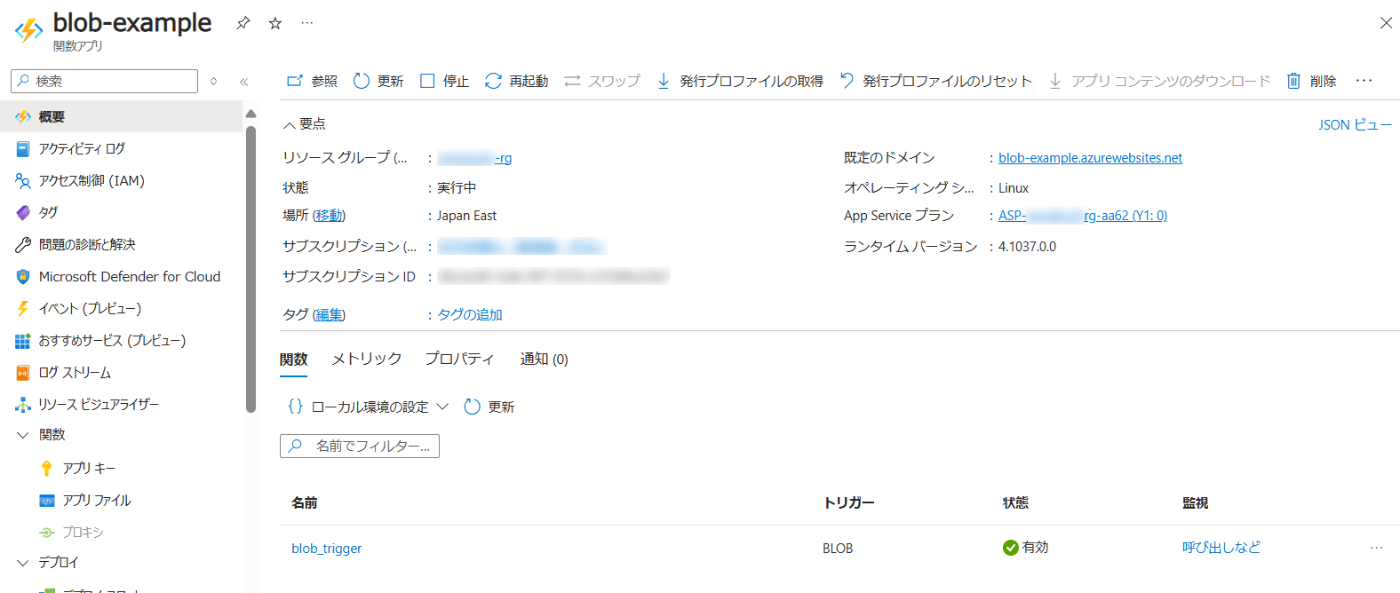Click the 名前 column header
This screenshot has height=593, width=1400.
tap(305, 503)
